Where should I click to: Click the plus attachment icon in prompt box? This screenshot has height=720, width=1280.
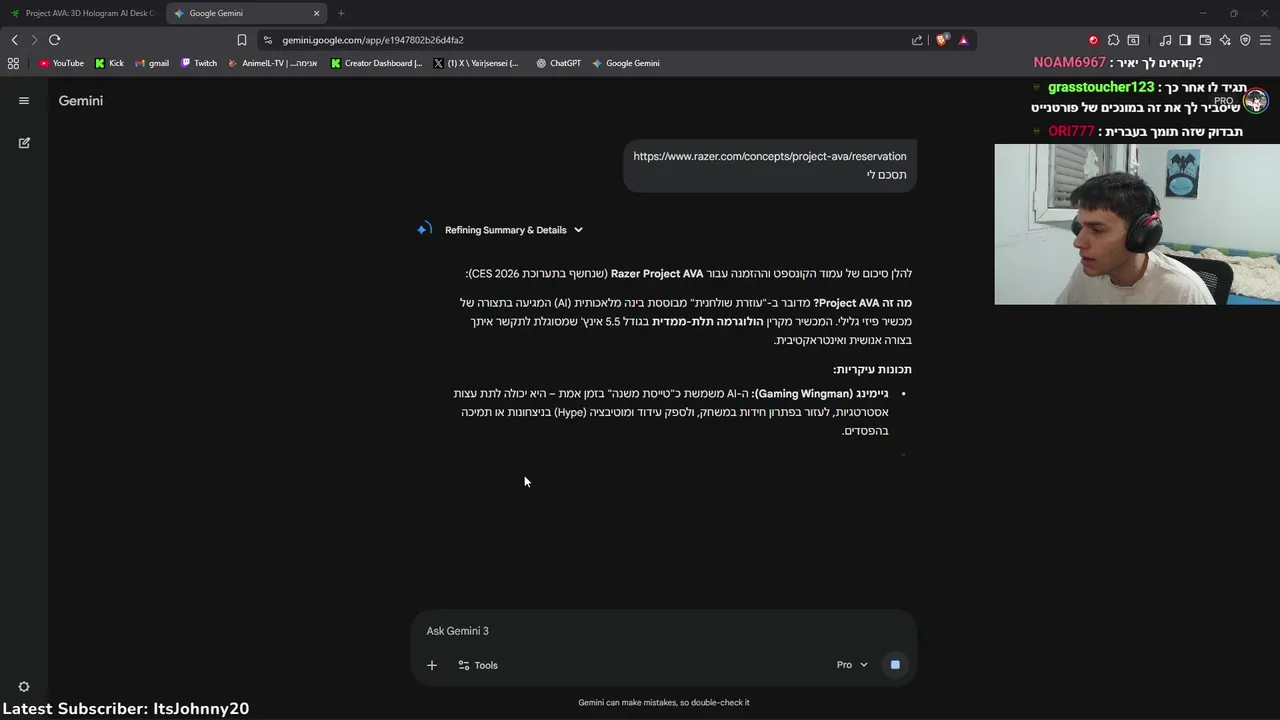[x=432, y=665]
